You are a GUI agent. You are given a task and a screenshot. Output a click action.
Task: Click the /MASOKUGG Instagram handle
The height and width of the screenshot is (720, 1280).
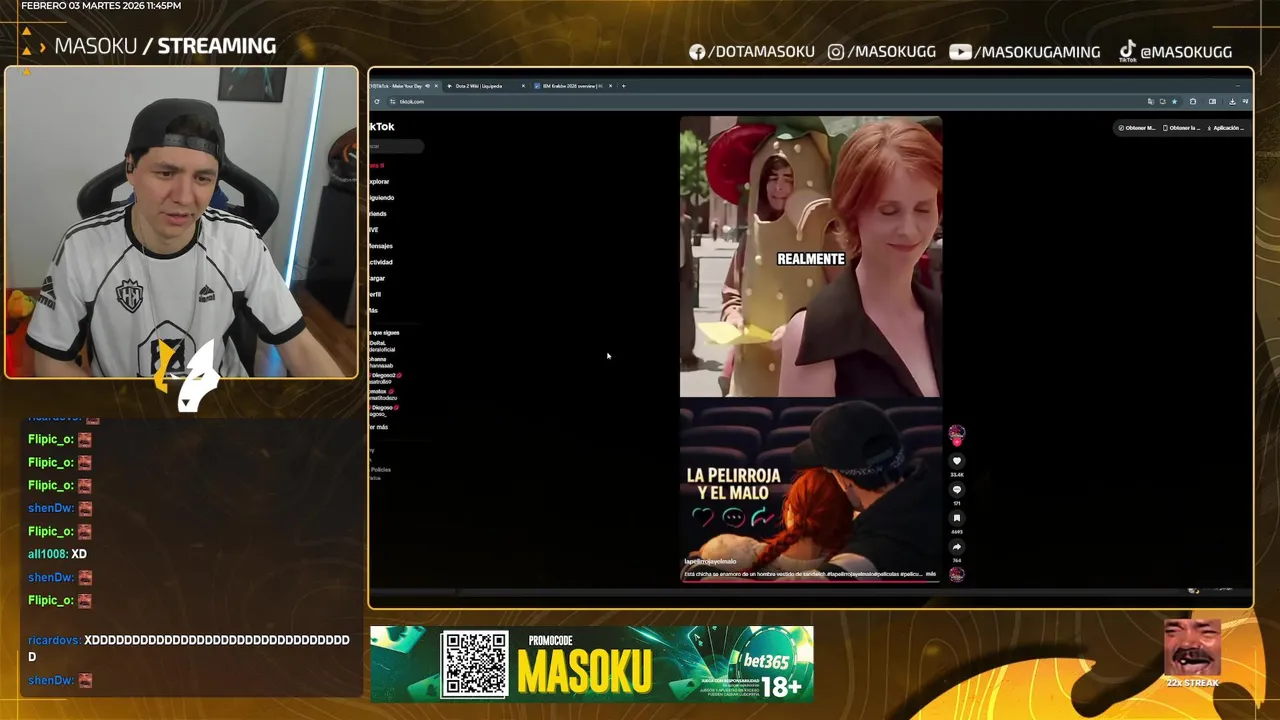(x=882, y=52)
